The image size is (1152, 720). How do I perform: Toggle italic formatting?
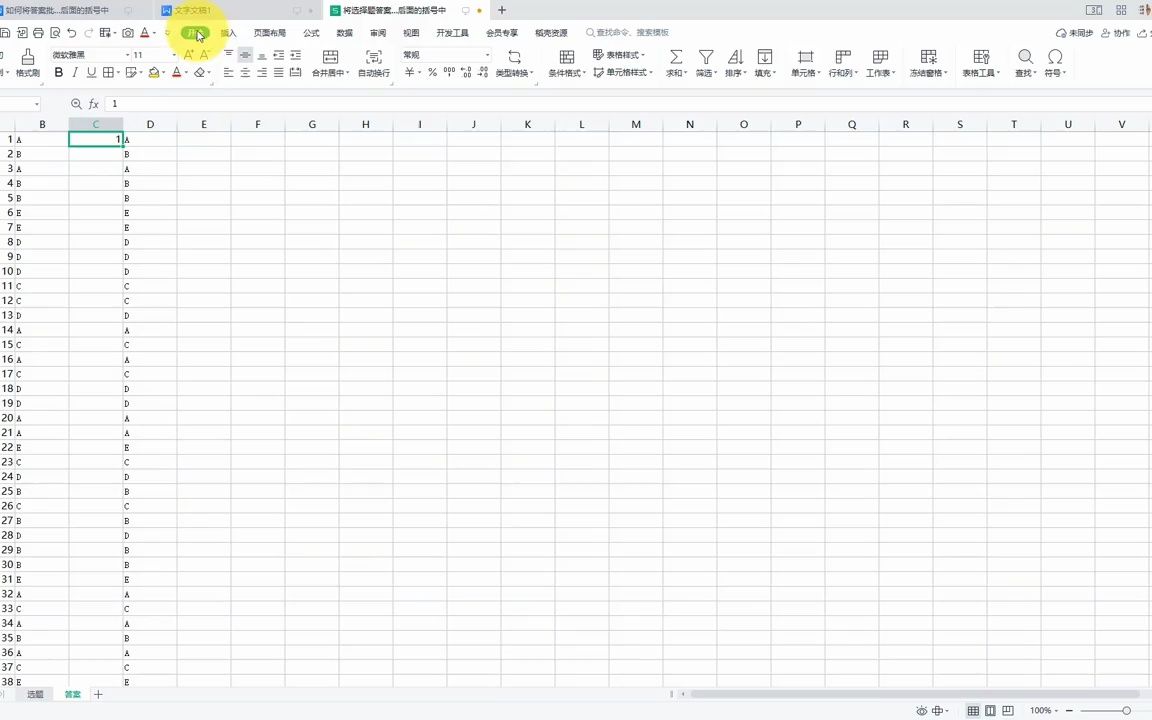click(x=75, y=72)
